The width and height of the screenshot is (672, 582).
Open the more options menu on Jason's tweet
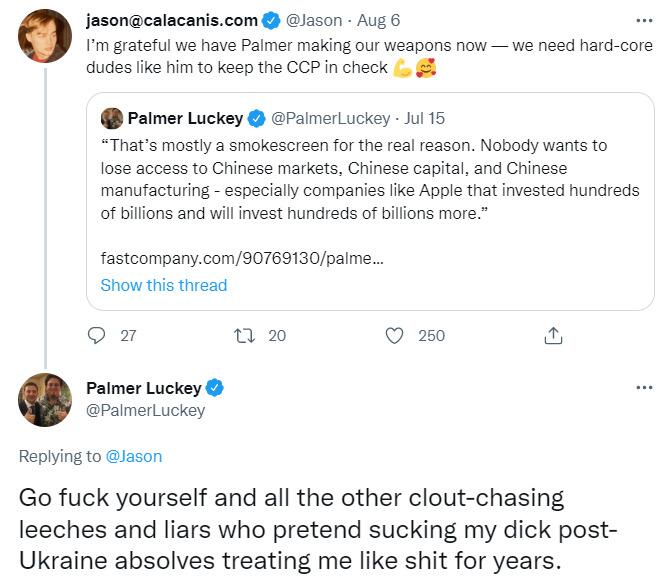644,19
